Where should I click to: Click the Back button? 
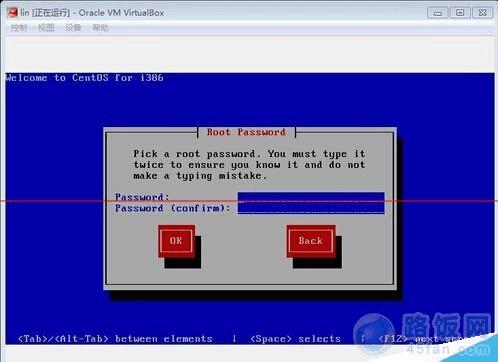(311, 241)
